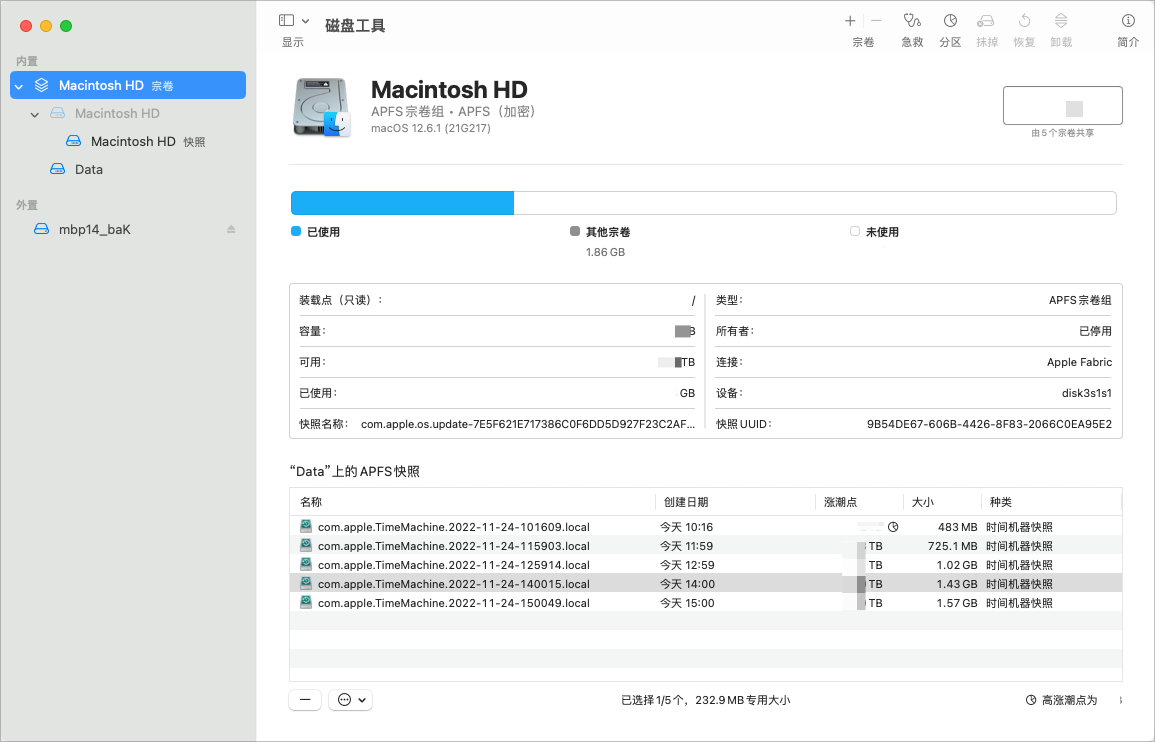Click the blue used-space storage bar
This screenshot has width=1155, height=742.
coord(402,203)
